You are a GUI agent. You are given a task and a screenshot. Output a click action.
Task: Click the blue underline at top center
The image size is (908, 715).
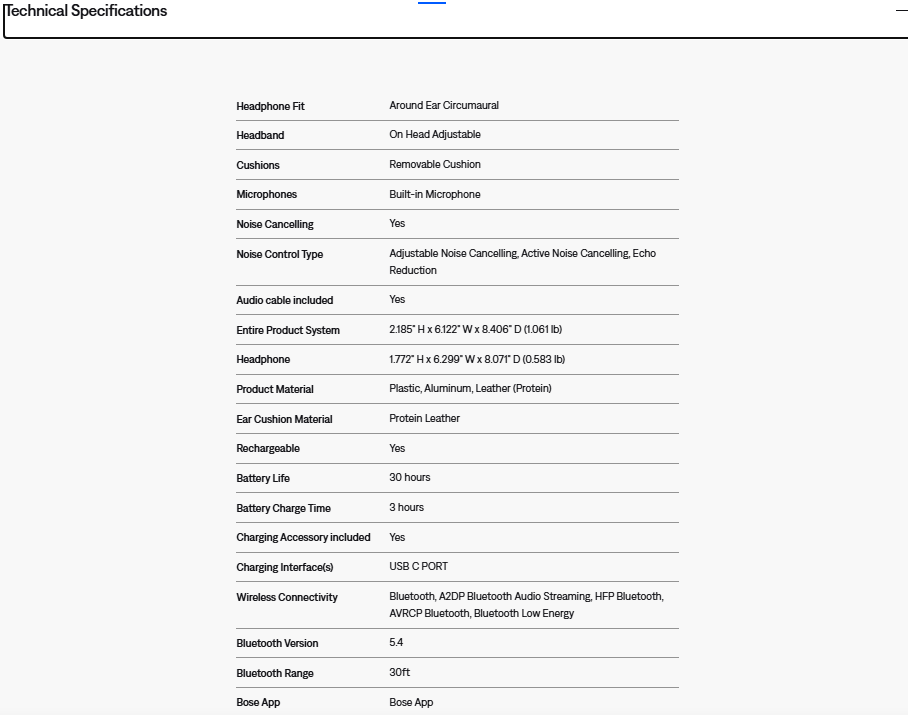(431, 3)
